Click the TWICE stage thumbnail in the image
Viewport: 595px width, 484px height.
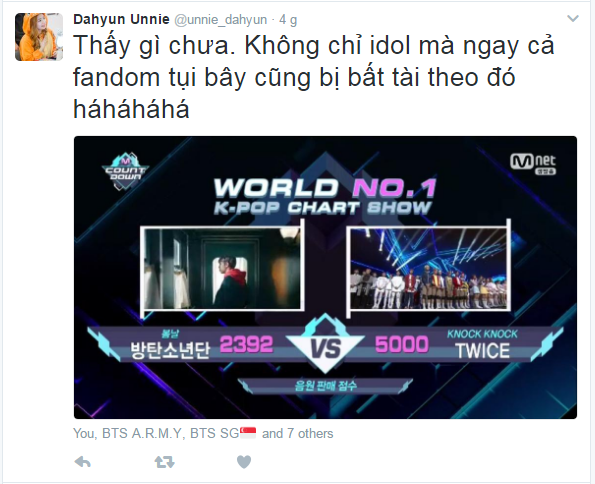pos(428,268)
